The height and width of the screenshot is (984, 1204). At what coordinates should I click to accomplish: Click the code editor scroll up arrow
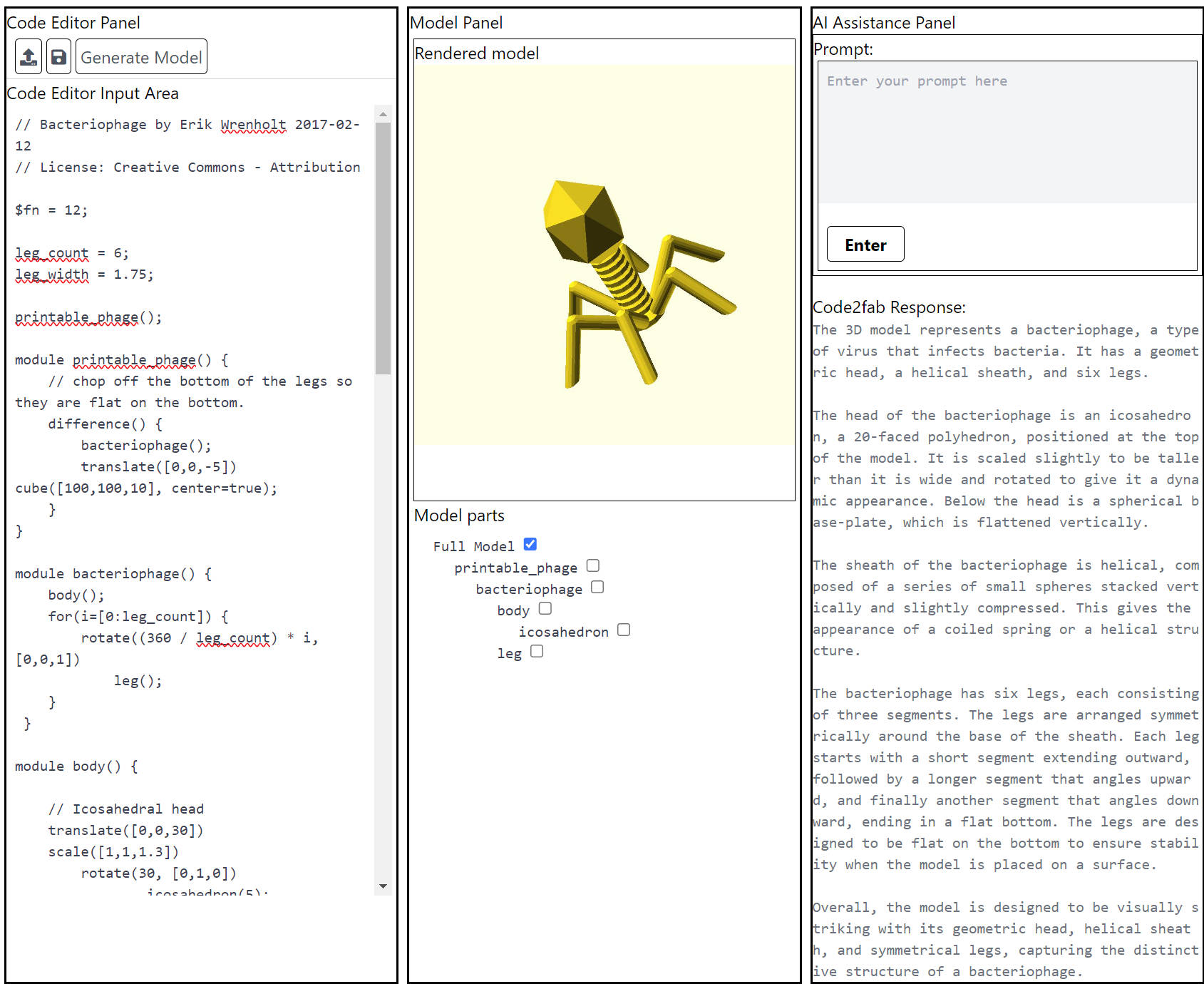click(x=383, y=114)
